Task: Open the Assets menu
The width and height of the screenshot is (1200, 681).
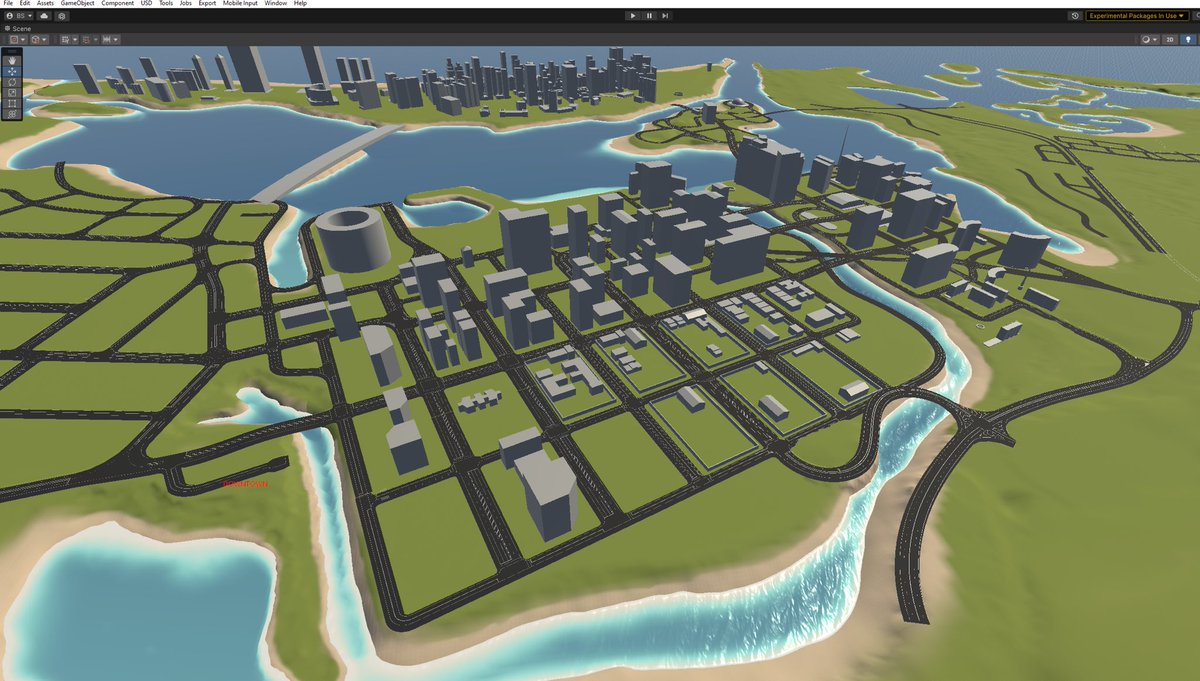Action: [x=45, y=4]
